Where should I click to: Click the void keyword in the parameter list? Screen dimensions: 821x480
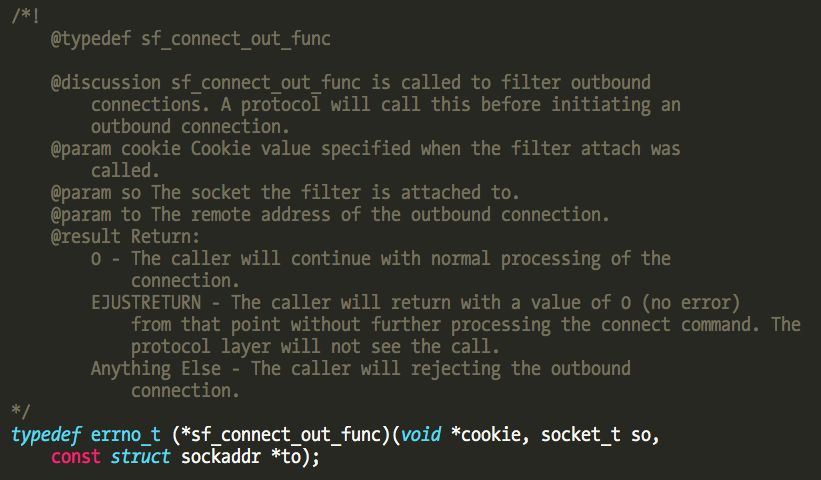420,436
